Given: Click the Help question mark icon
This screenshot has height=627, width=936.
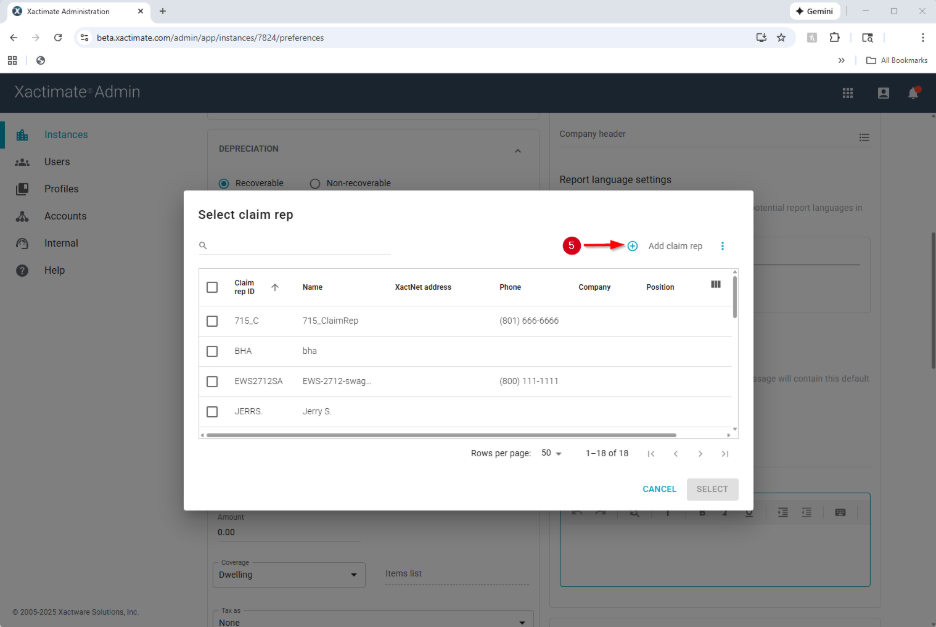Looking at the screenshot, I should click(22, 271).
